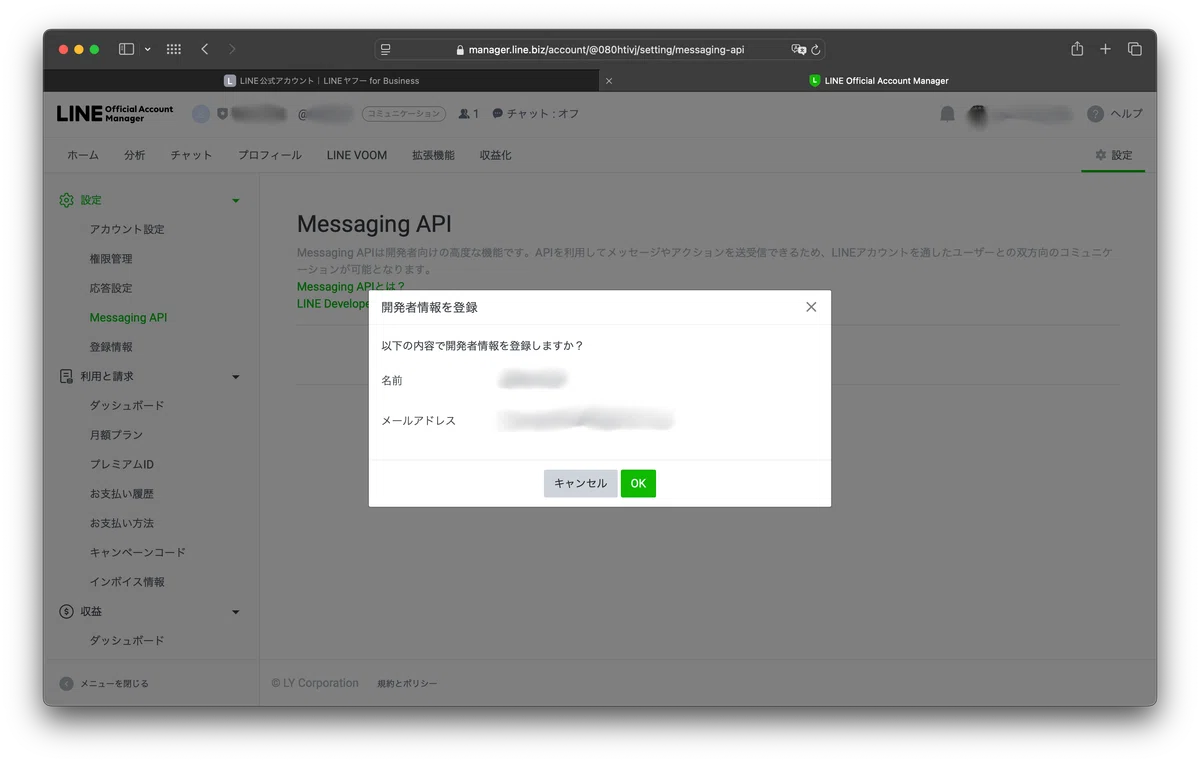The image size is (1200, 763).
Task: Click the チャット：オフ chat status indicator
Action: [x=535, y=114]
